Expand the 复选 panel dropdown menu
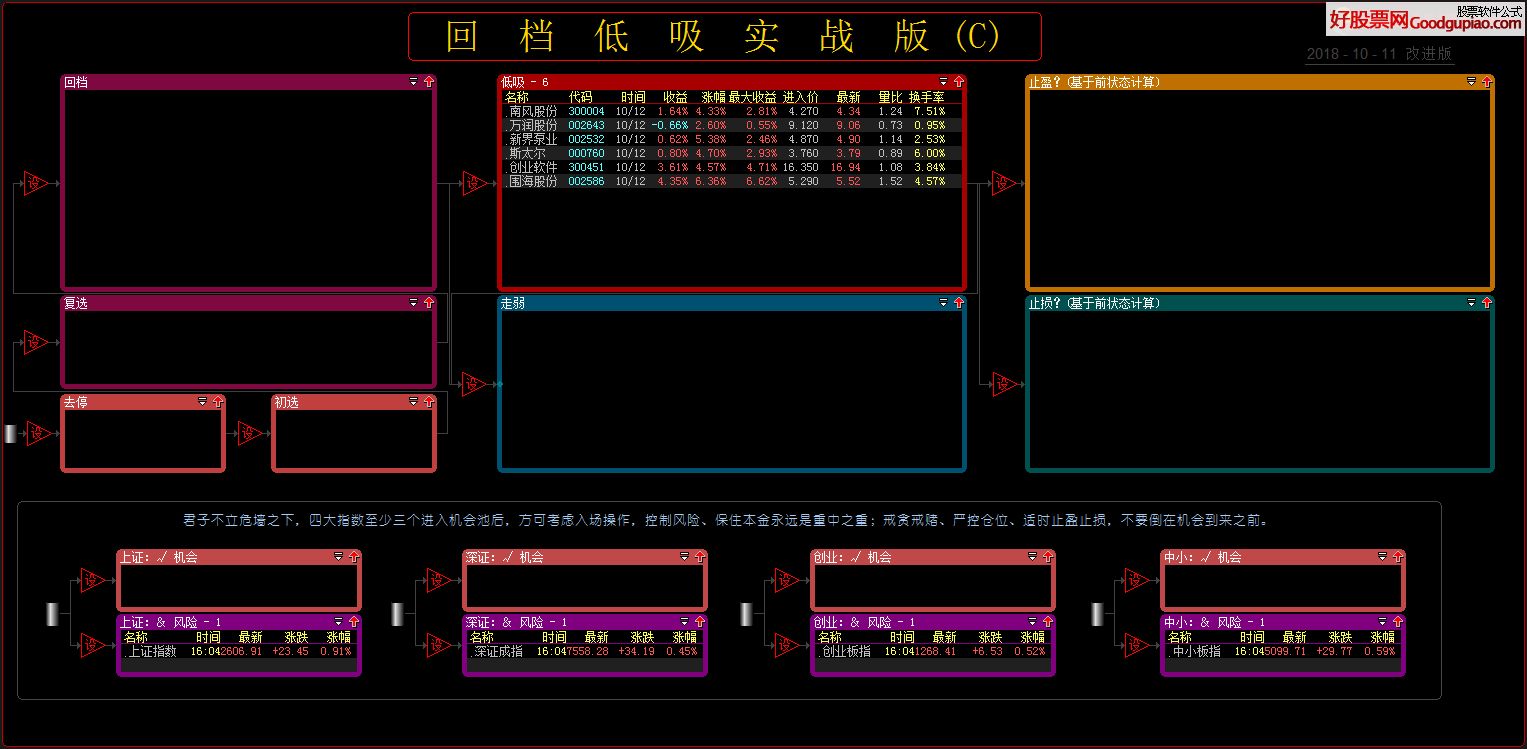The height and width of the screenshot is (749, 1527). (x=414, y=303)
